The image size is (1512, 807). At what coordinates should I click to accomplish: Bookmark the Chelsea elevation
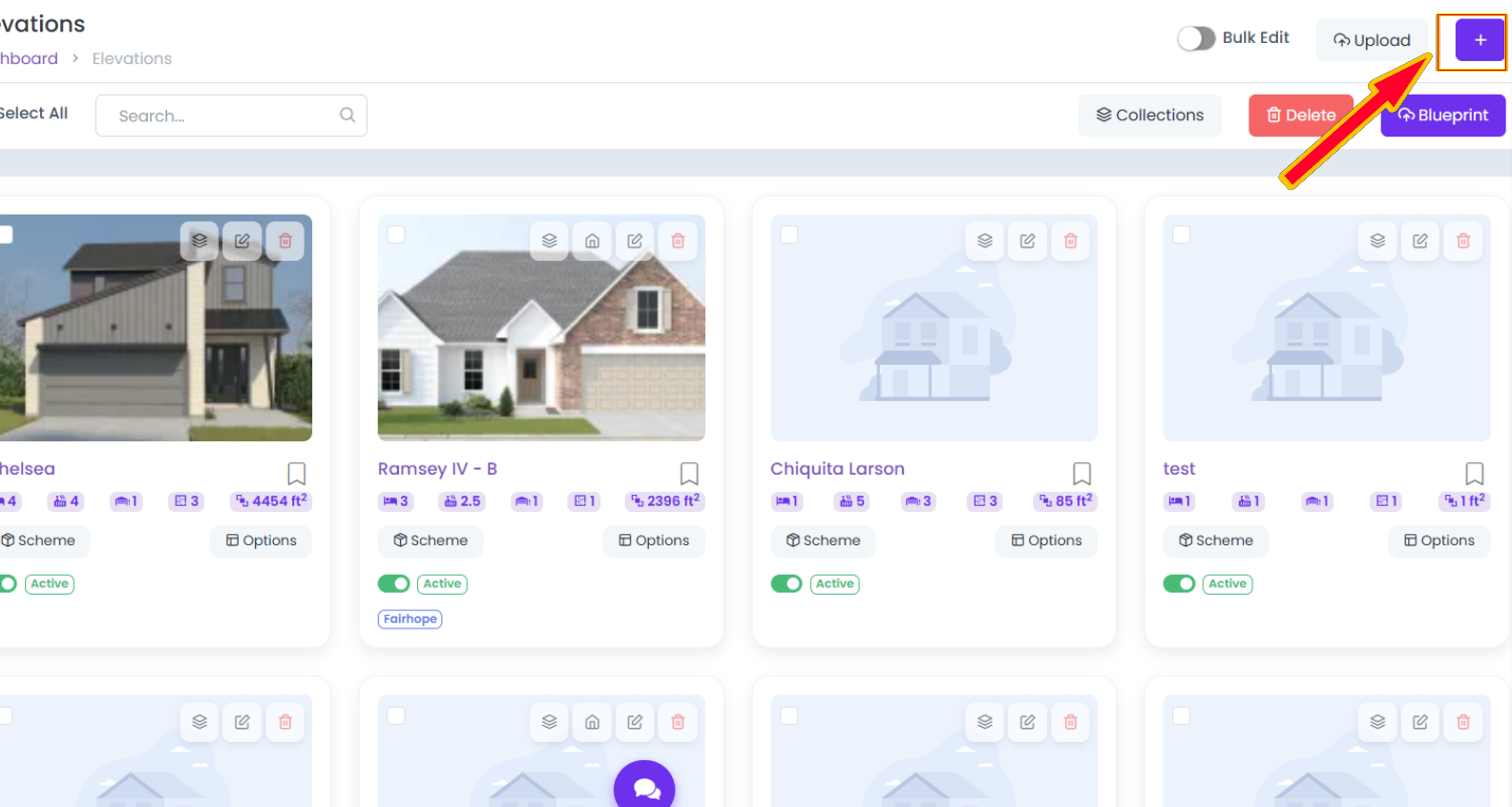pos(297,474)
